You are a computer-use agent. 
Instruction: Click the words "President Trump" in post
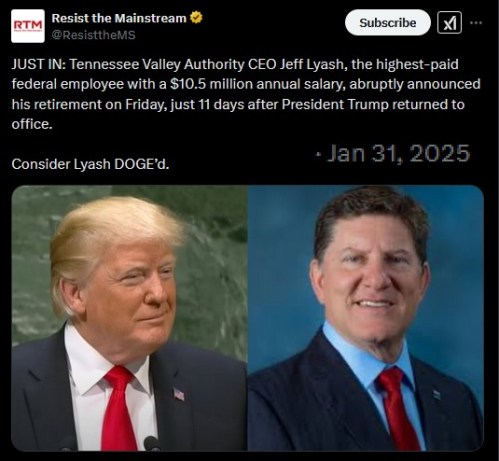[x=335, y=104]
